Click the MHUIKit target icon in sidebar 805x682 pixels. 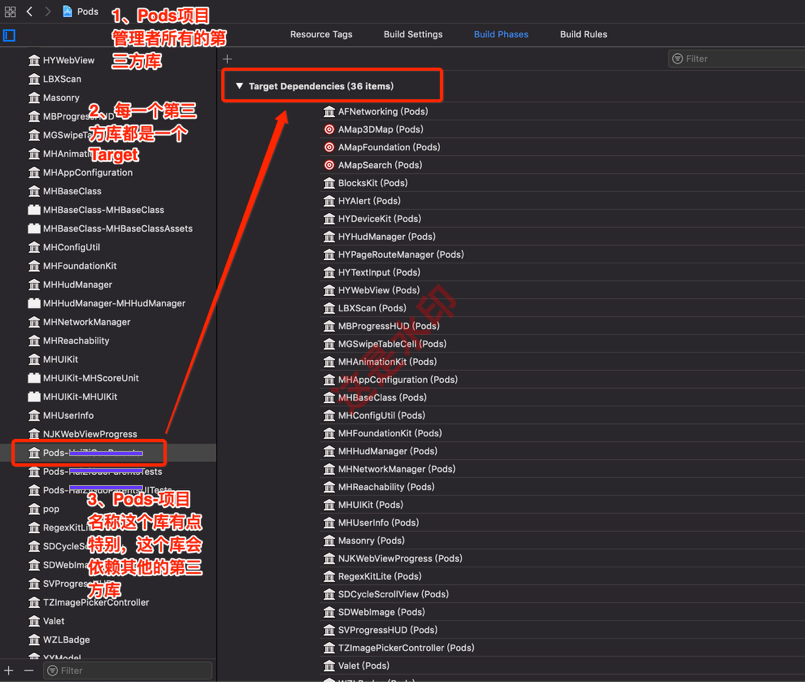(34, 359)
